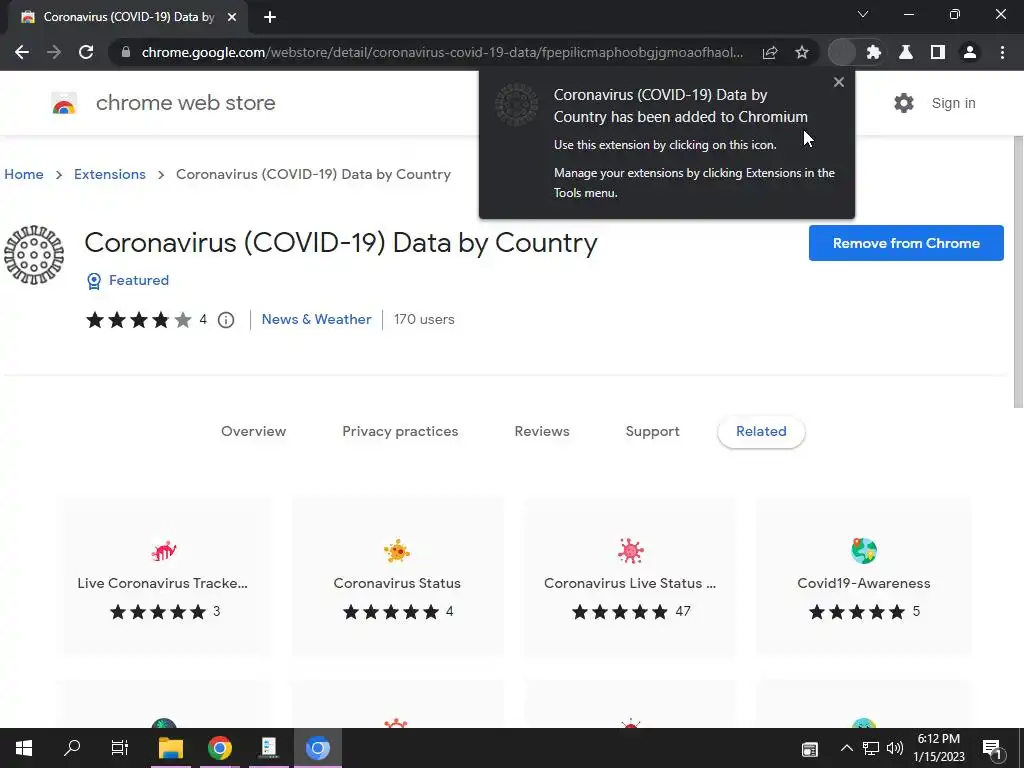Open Coronavirus Status extension card
1024x768 pixels.
pos(397,576)
